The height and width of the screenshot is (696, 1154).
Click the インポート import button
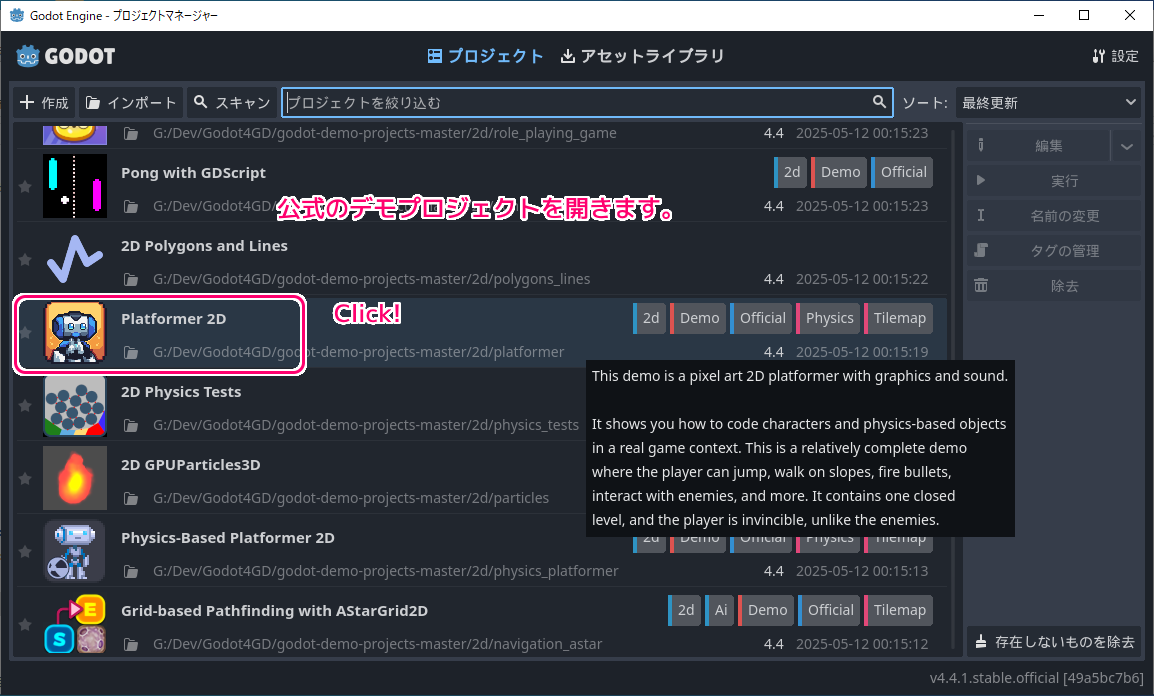click(x=131, y=102)
